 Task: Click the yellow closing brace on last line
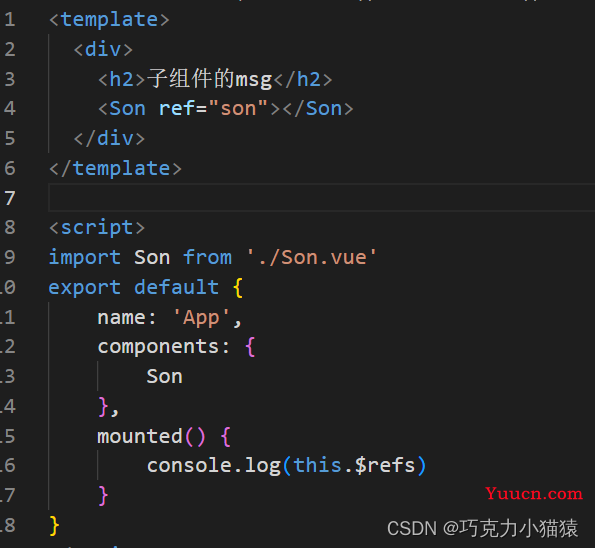click(x=54, y=526)
